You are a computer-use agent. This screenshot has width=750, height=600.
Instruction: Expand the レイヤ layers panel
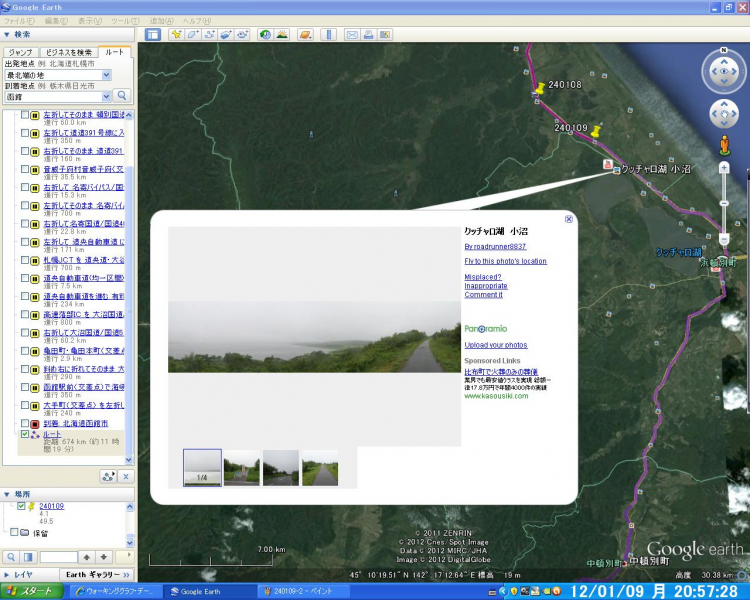coord(7,575)
